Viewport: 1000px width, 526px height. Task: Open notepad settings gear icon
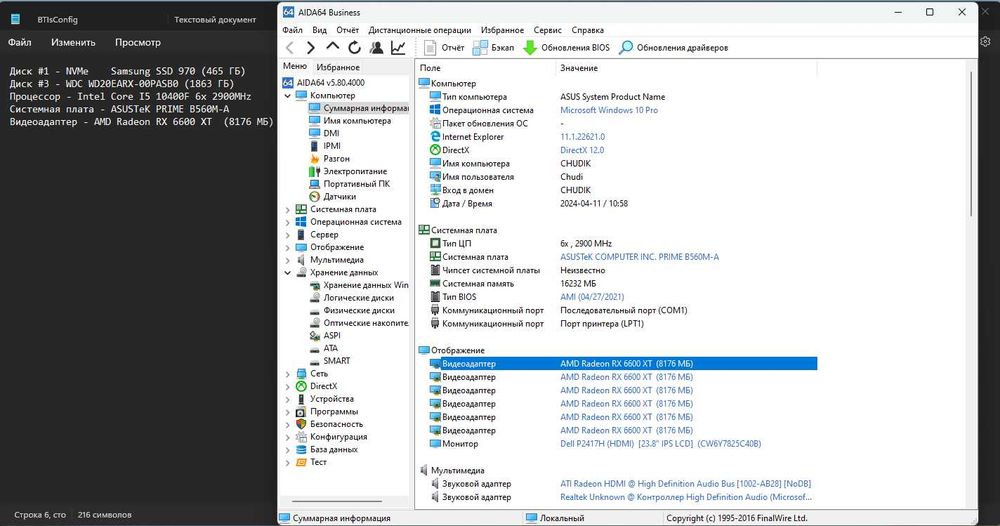(x=986, y=41)
